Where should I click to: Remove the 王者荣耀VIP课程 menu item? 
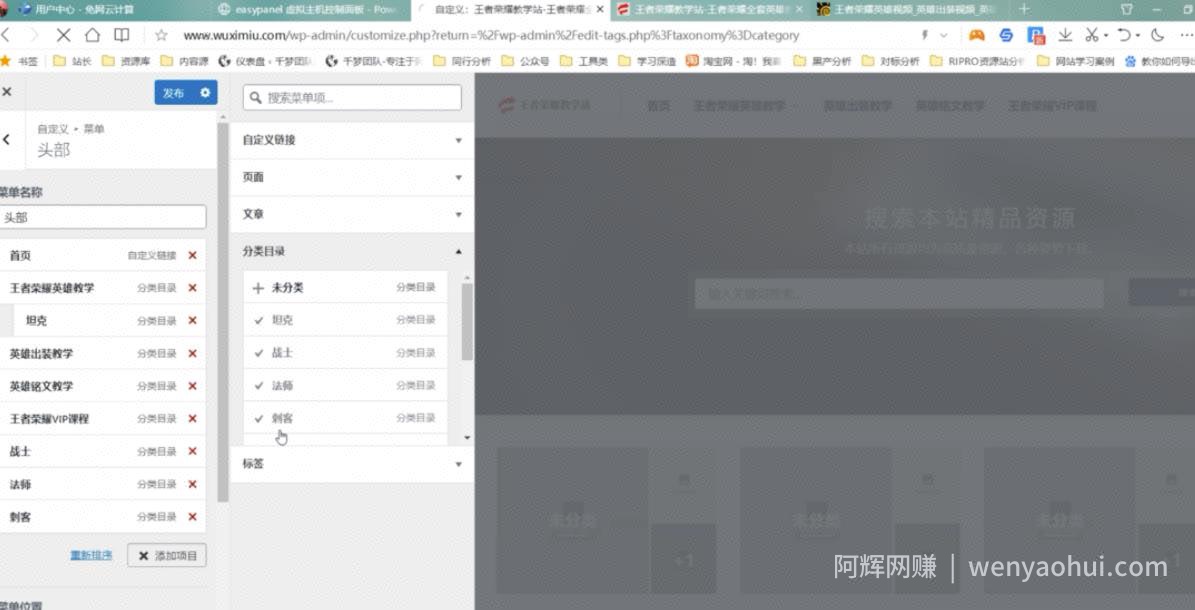(192, 419)
